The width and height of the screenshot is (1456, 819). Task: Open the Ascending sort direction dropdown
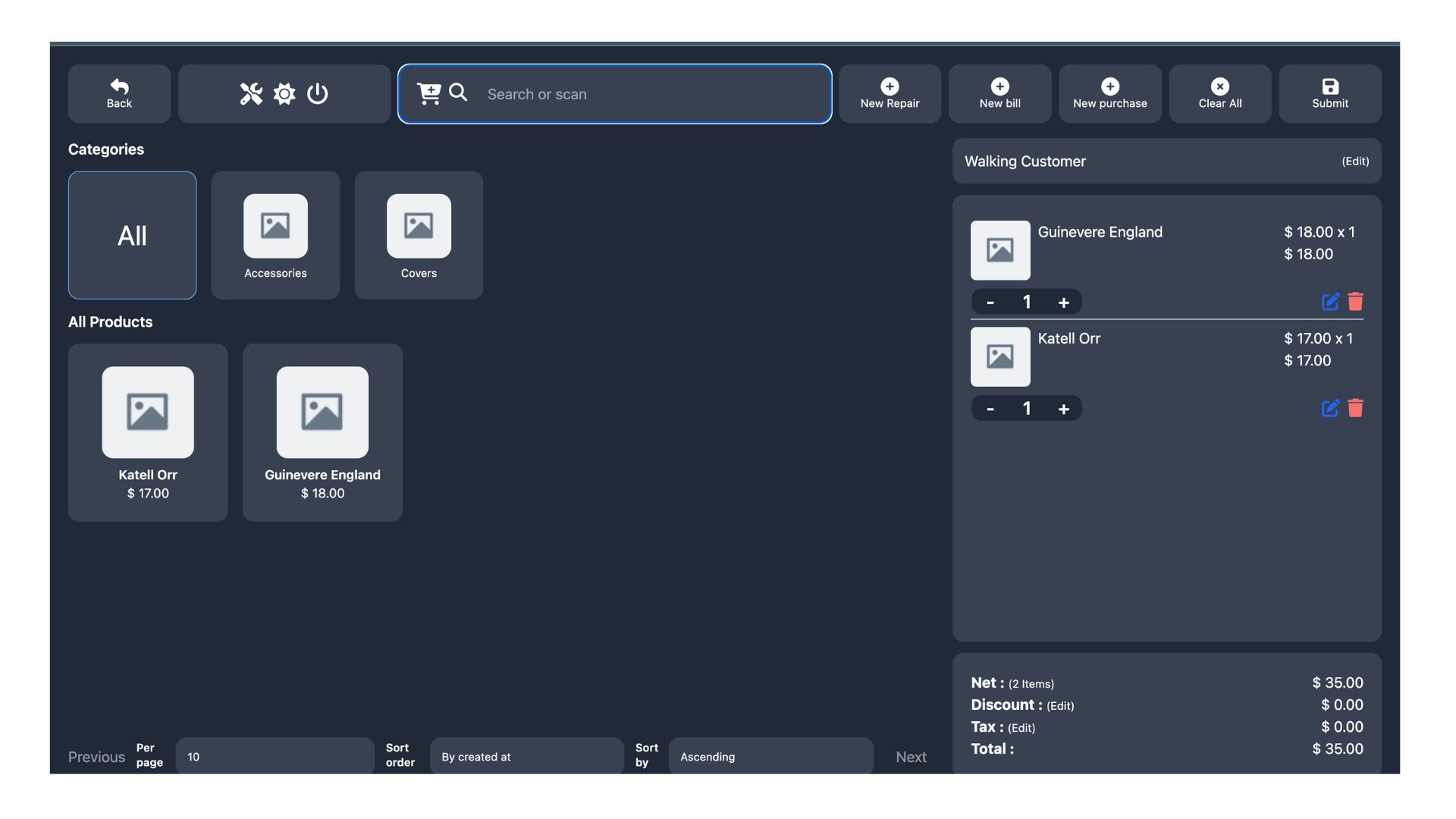(770, 756)
